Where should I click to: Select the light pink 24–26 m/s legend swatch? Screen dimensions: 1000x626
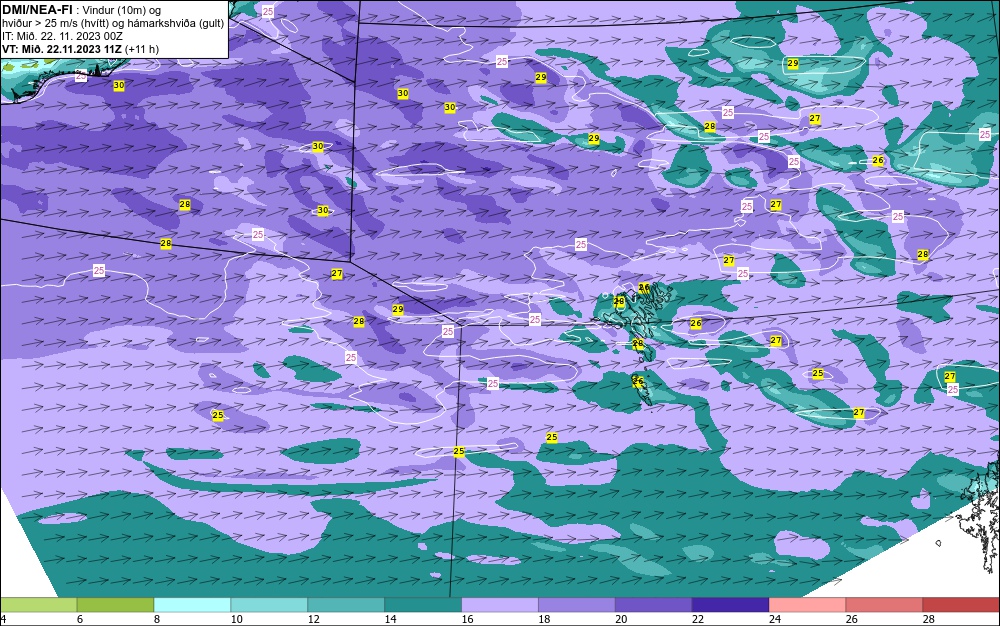807,605
